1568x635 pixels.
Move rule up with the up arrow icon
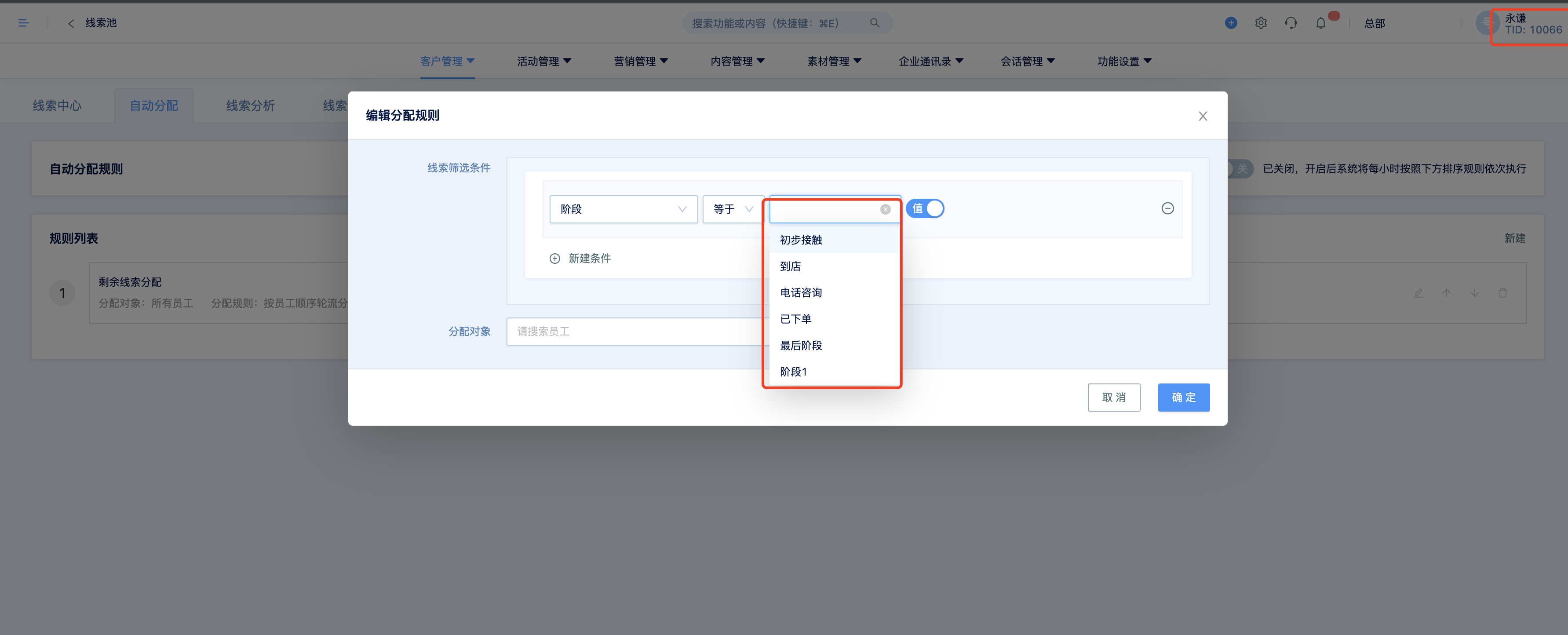tap(1446, 293)
